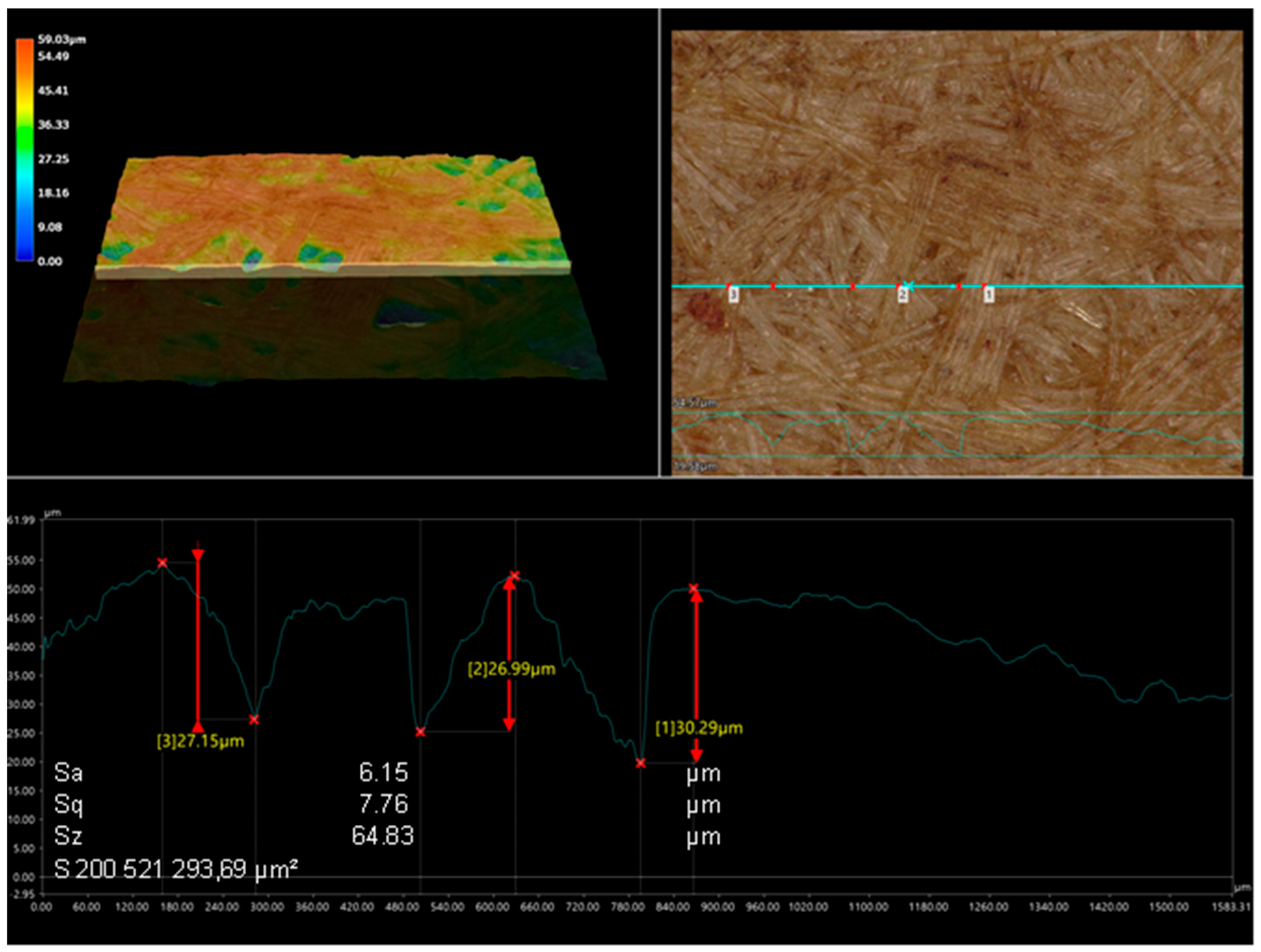Click the height color scale bar
This screenshot has height=952, width=1261.
(x=25, y=149)
